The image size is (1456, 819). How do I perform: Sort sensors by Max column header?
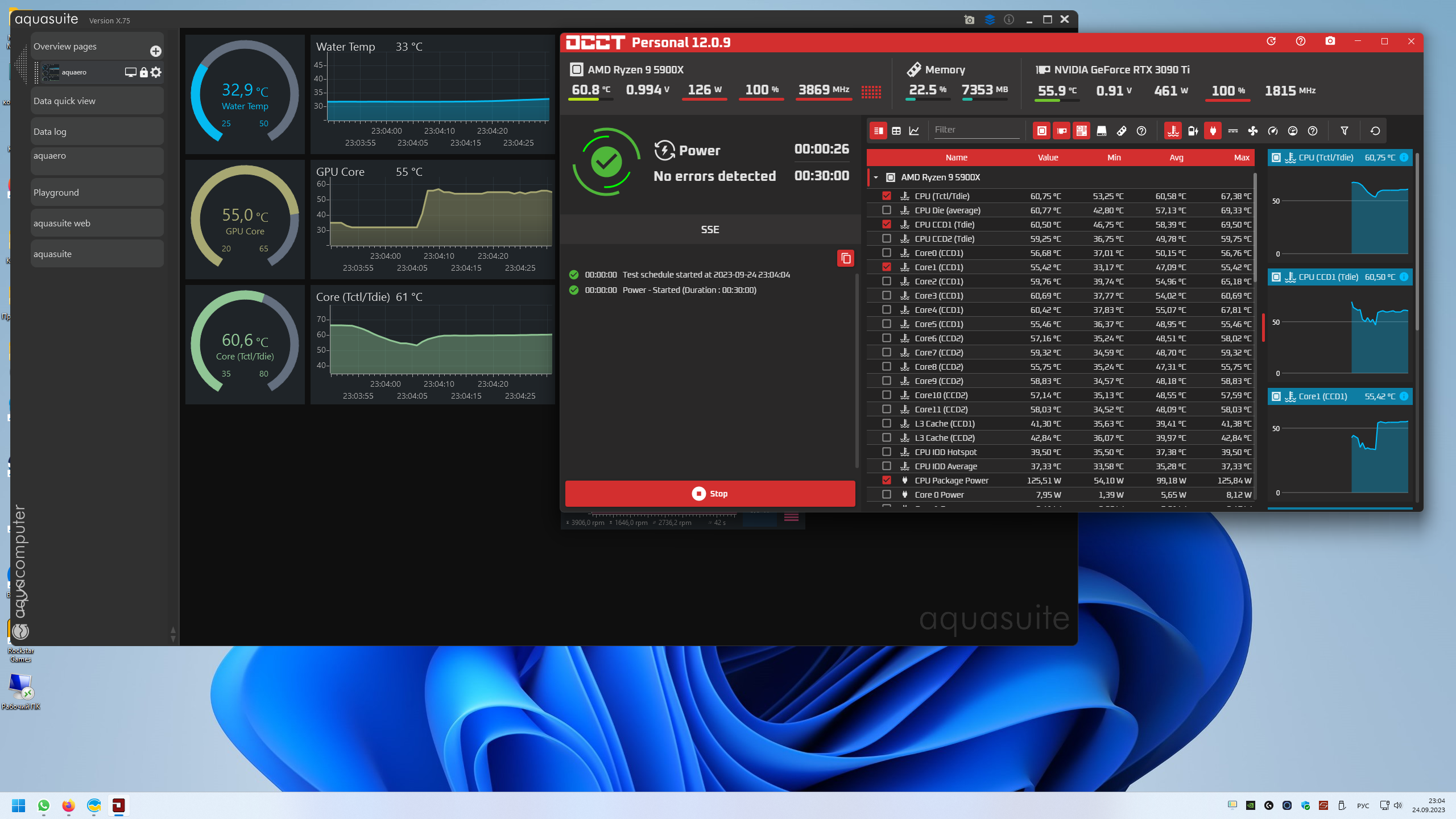(1241, 158)
